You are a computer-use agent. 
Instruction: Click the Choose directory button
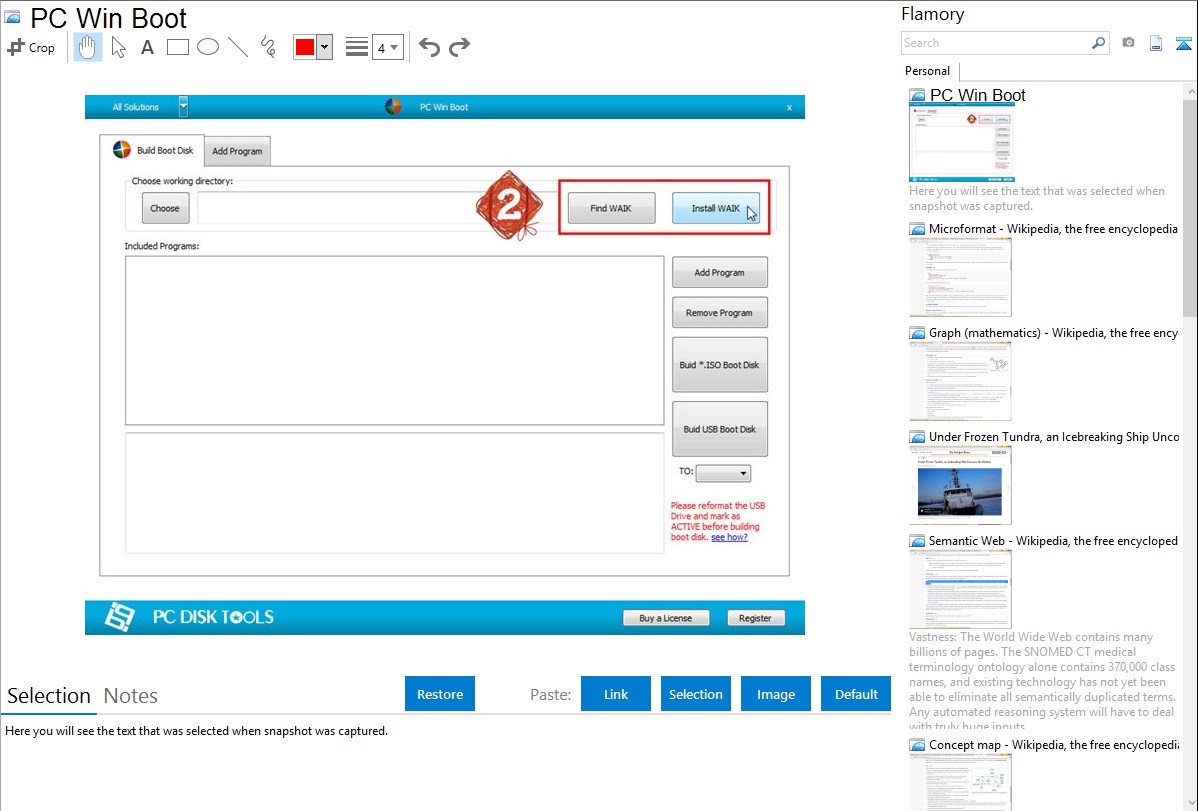pyautogui.click(x=165, y=208)
